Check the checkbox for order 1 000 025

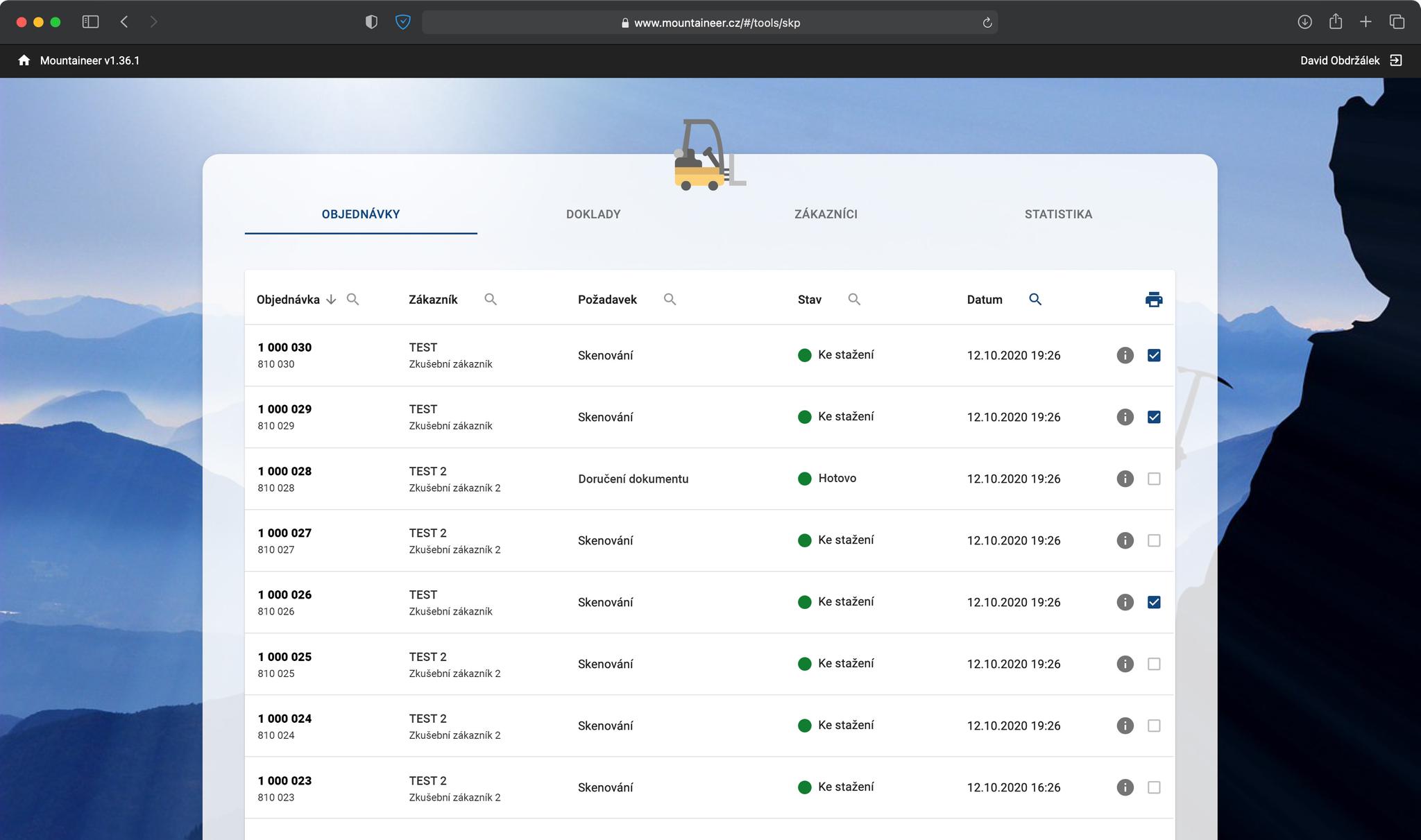pyautogui.click(x=1154, y=664)
